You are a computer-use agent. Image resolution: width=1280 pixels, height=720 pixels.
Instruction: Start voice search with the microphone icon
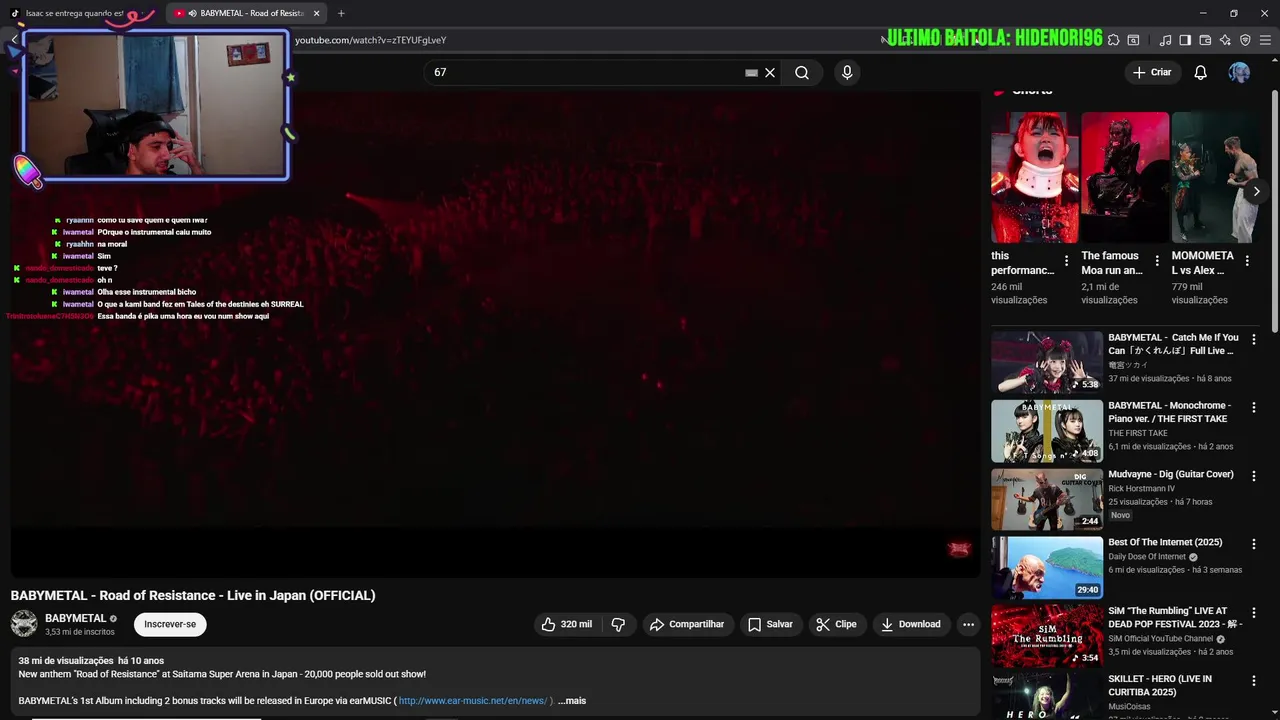click(x=847, y=72)
